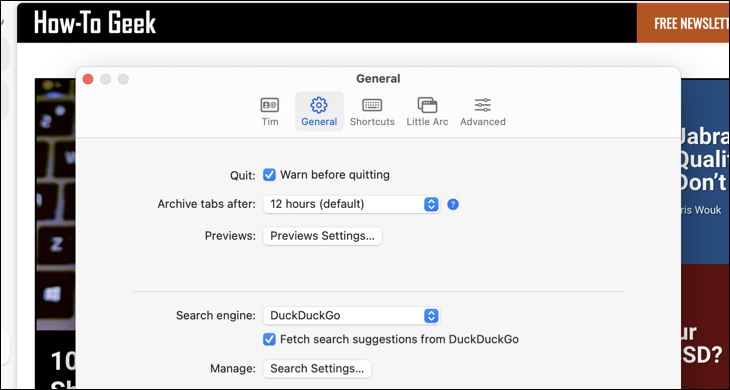Click the Previews Settings button
The image size is (730, 390).
(322, 236)
